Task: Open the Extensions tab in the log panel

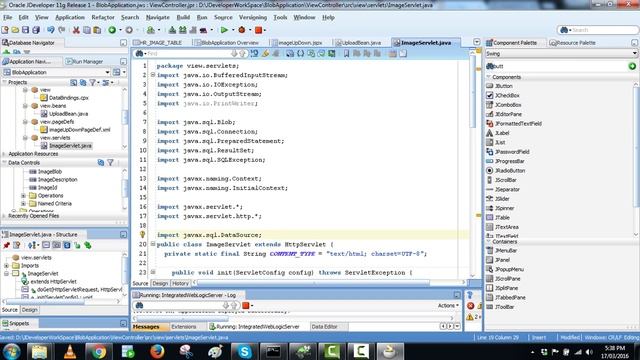Action: click(x=184, y=327)
